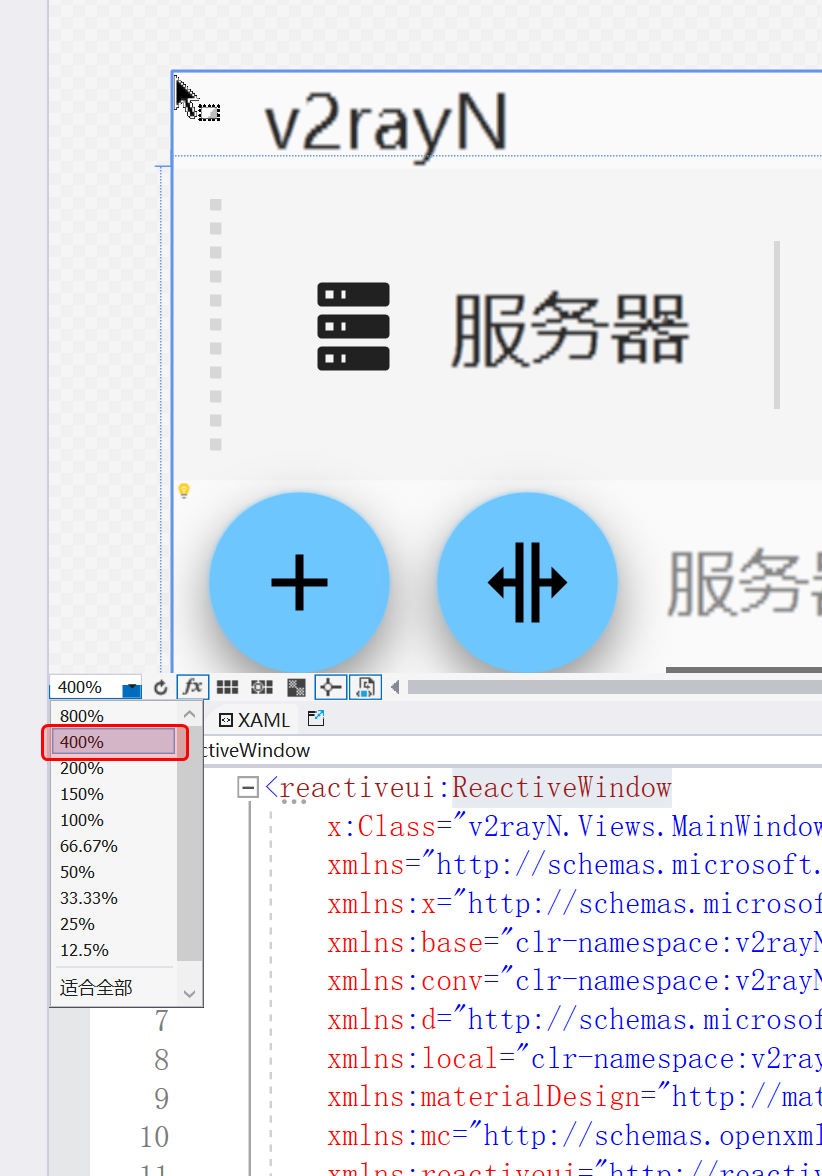Screen dimensions: 822x1176
Task: Open the zoom level combo box arrow
Action: 132,688
